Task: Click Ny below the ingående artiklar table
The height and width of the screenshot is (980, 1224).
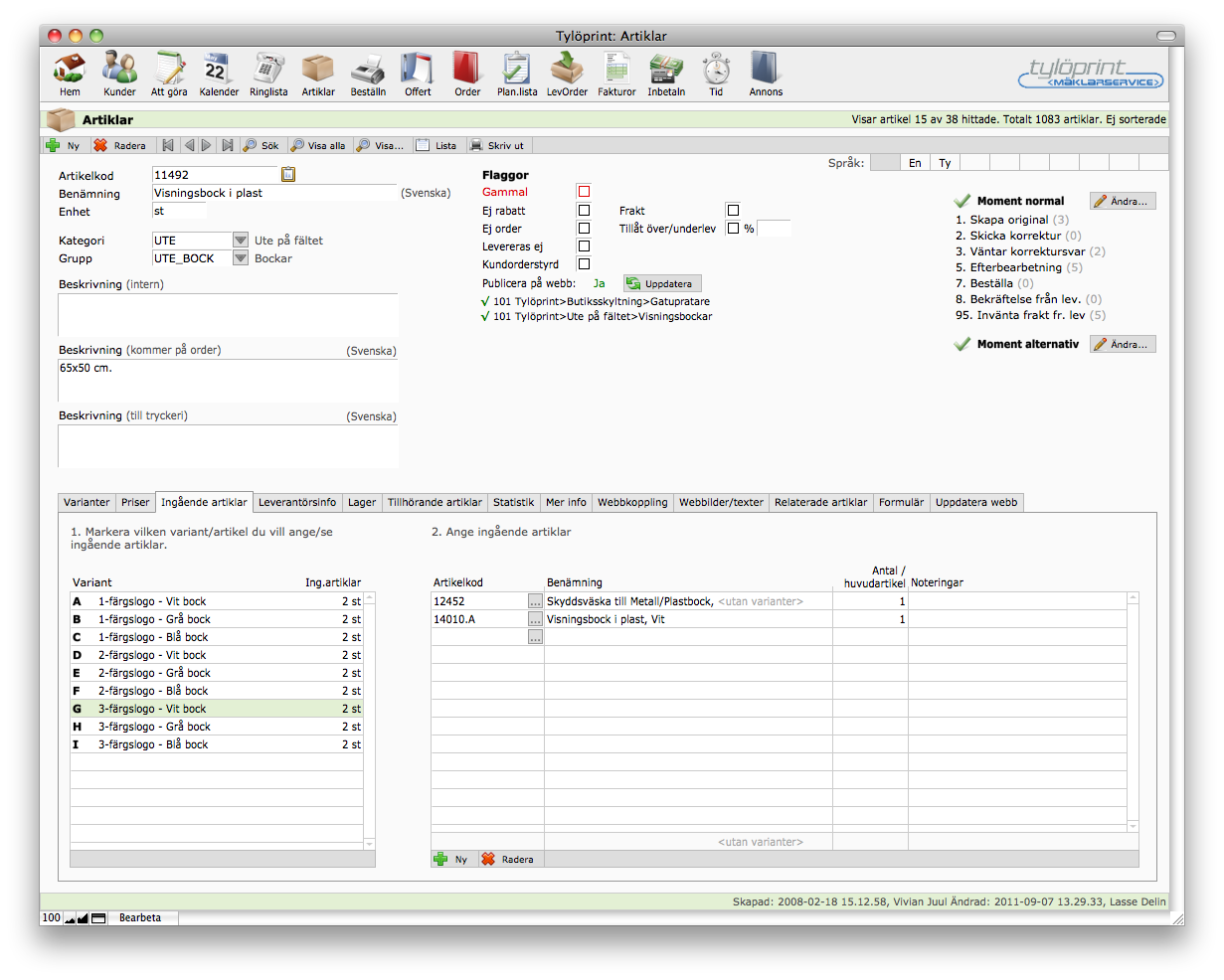Action: pyautogui.click(x=451, y=860)
